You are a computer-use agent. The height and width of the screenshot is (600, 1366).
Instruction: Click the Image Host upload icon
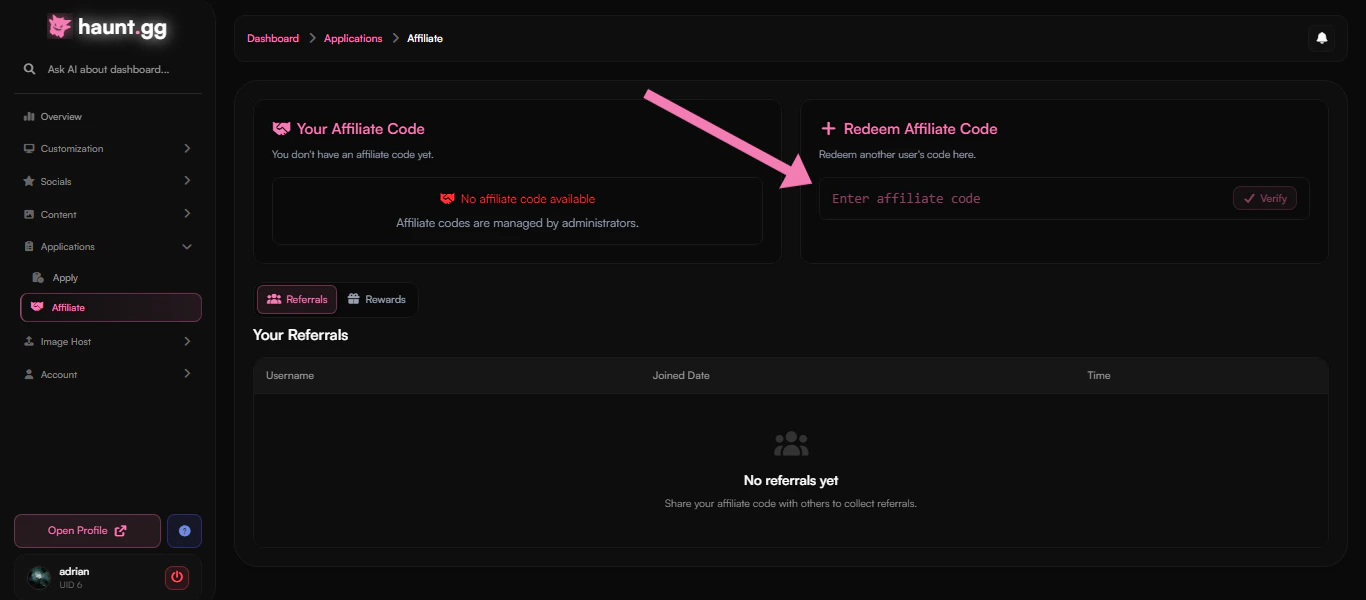pyautogui.click(x=29, y=341)
